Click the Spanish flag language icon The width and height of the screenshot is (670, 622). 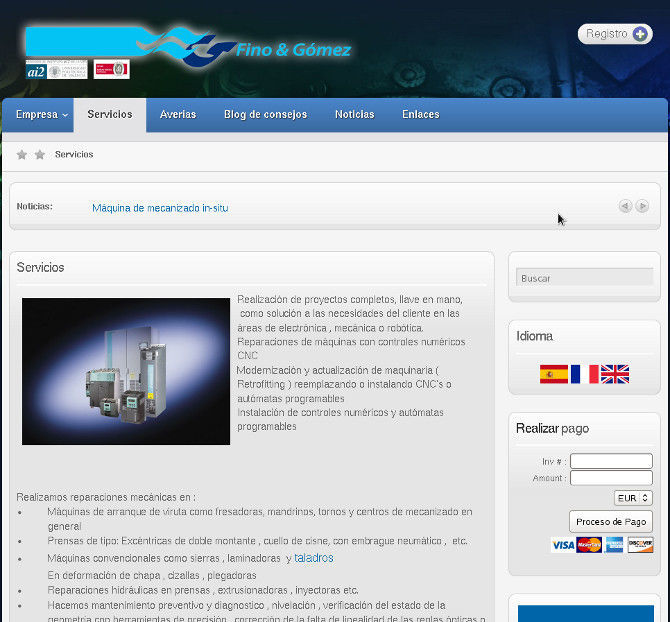[x=553, y=374]
